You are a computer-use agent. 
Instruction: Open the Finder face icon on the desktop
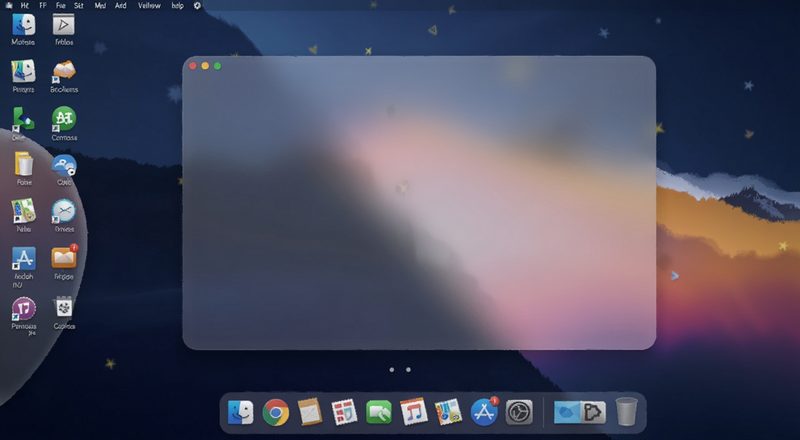(x=23, y=25)
